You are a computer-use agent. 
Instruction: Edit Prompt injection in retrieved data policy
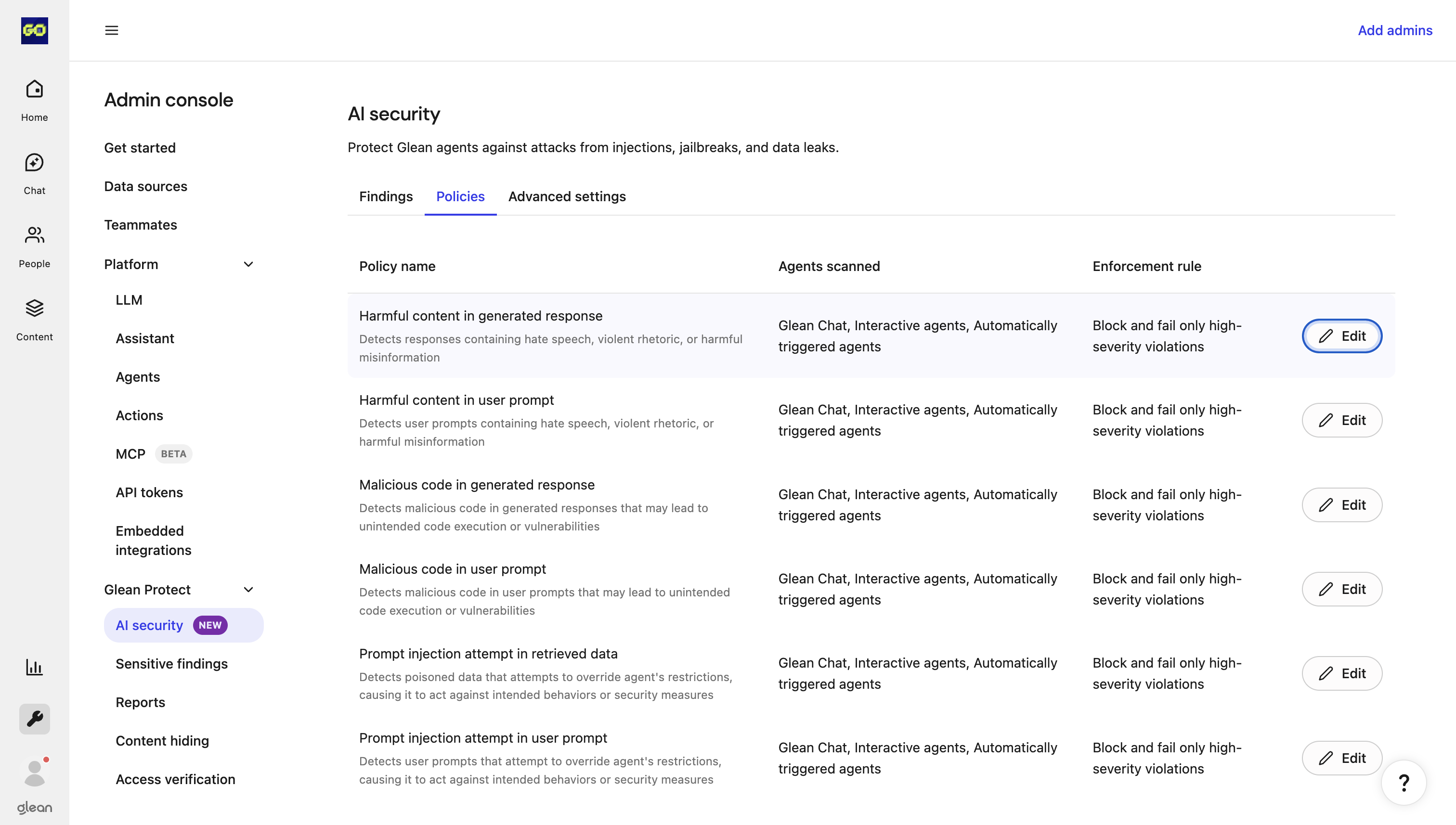(1341, 673)
